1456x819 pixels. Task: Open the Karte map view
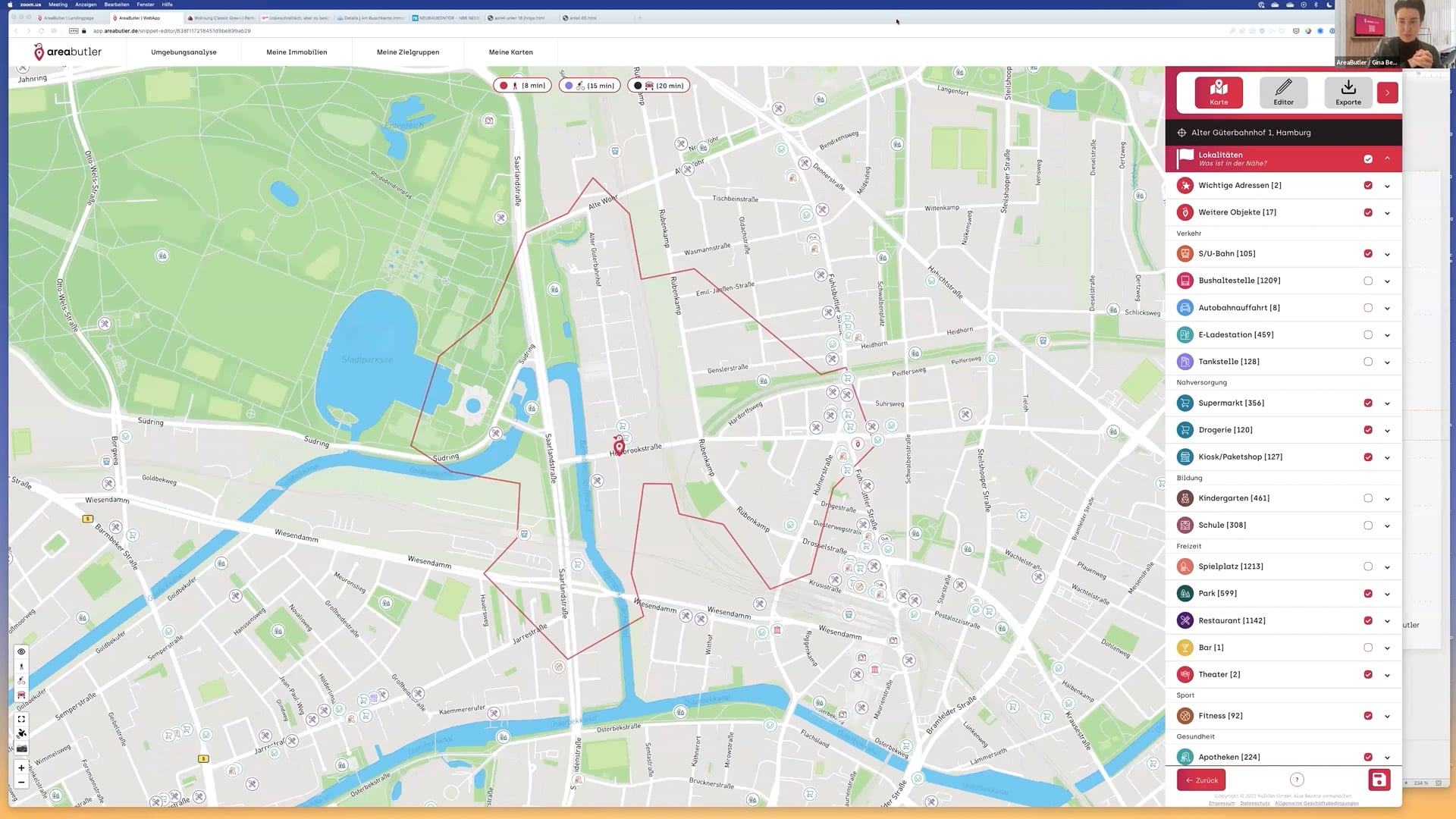(x=1219, y=93)
